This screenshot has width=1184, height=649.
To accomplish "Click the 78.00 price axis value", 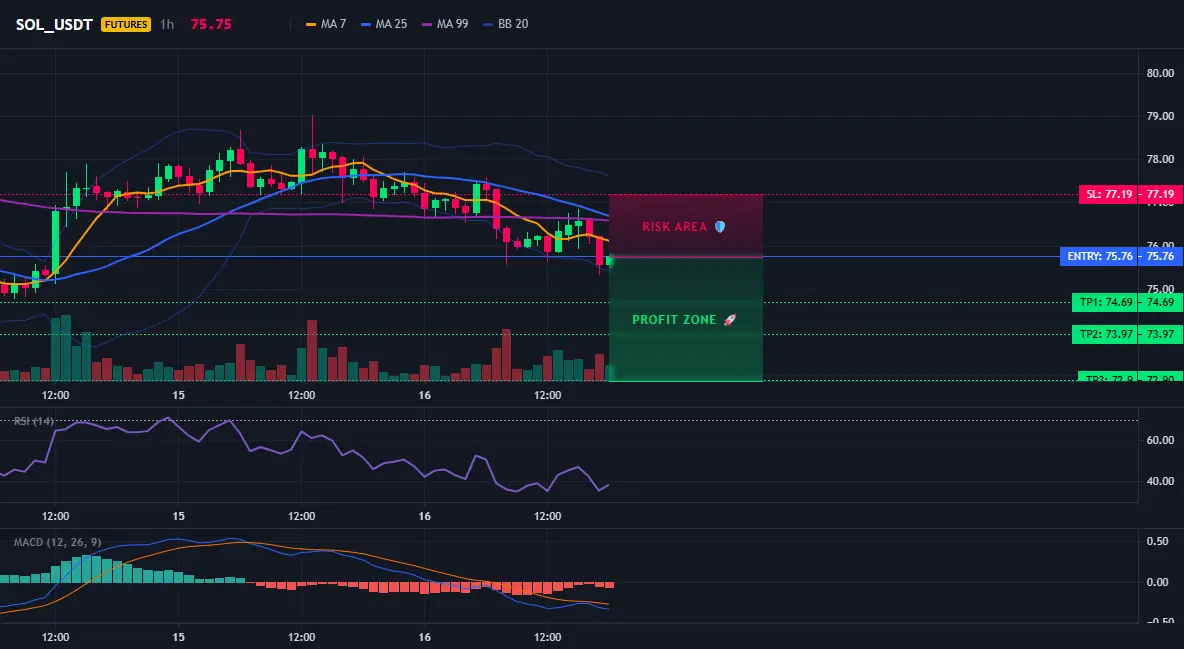I will (1160, 159).
